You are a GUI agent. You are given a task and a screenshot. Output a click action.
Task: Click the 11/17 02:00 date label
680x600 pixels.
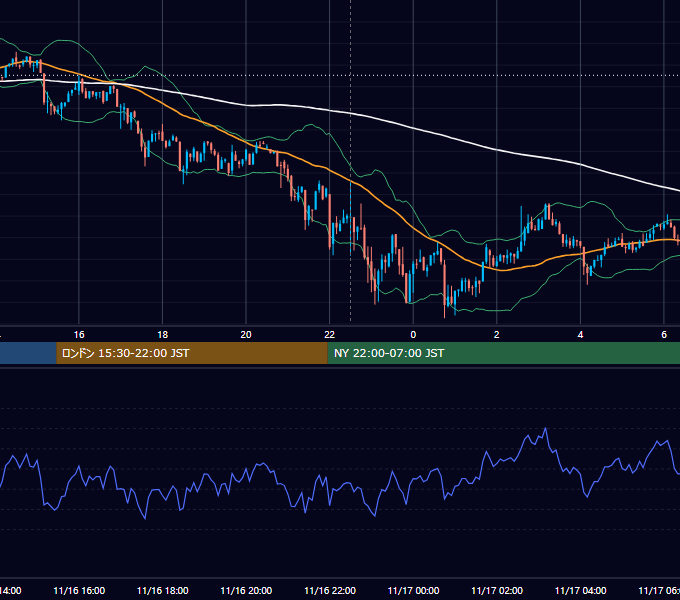coord(497,590)
